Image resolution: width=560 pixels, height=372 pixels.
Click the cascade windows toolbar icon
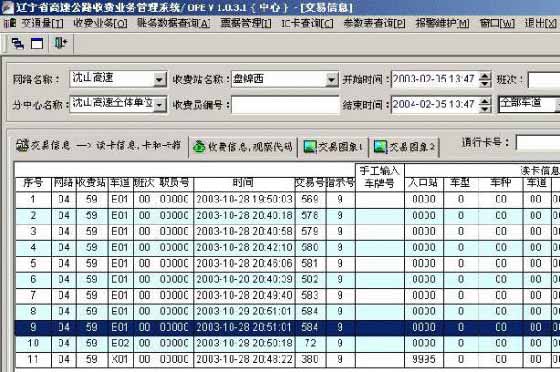pos(18,44)
